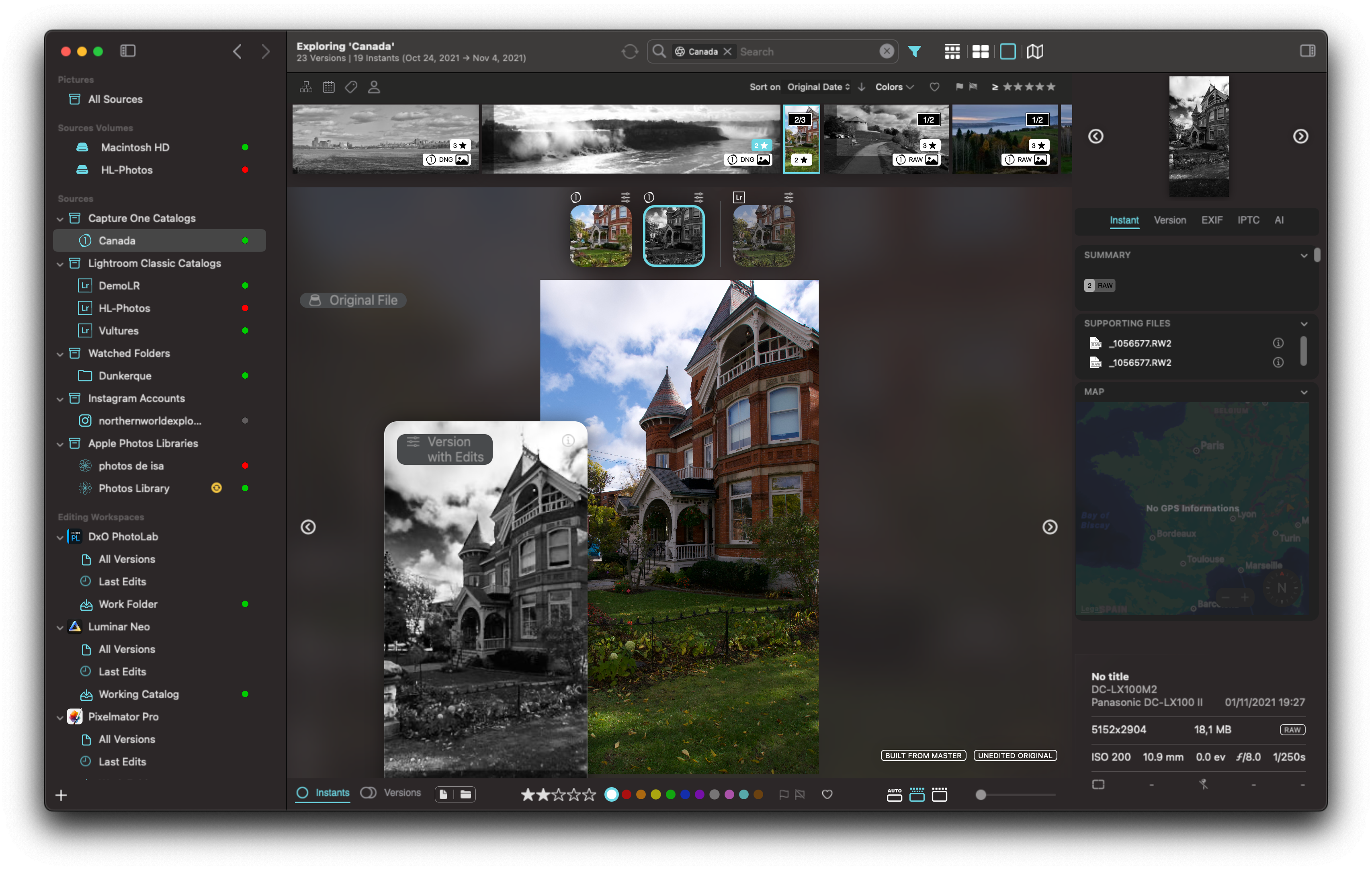Select the single image view icon

[x=1007, y=52]
